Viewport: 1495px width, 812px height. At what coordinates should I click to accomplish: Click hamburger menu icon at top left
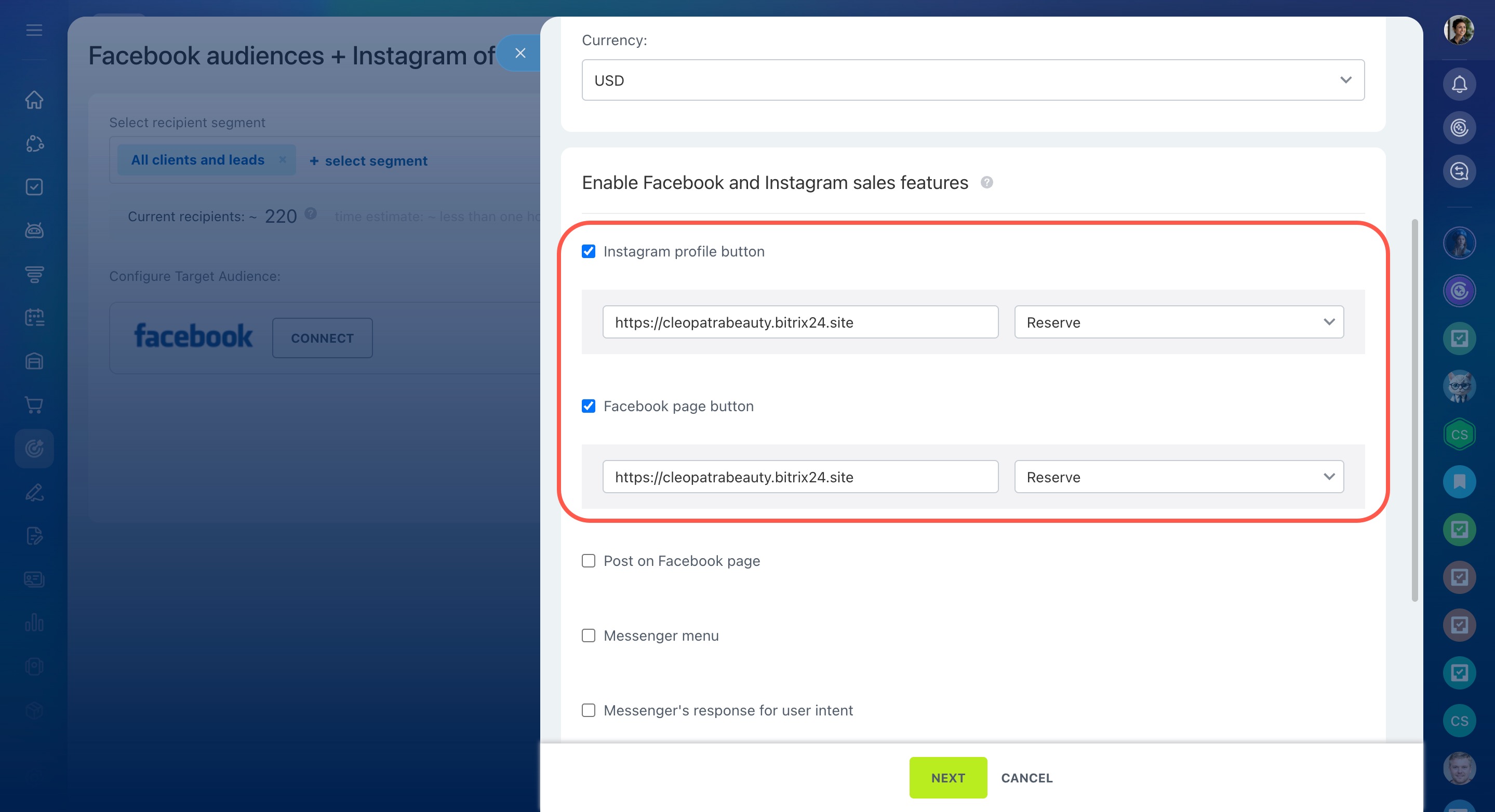tap(34, 30)
